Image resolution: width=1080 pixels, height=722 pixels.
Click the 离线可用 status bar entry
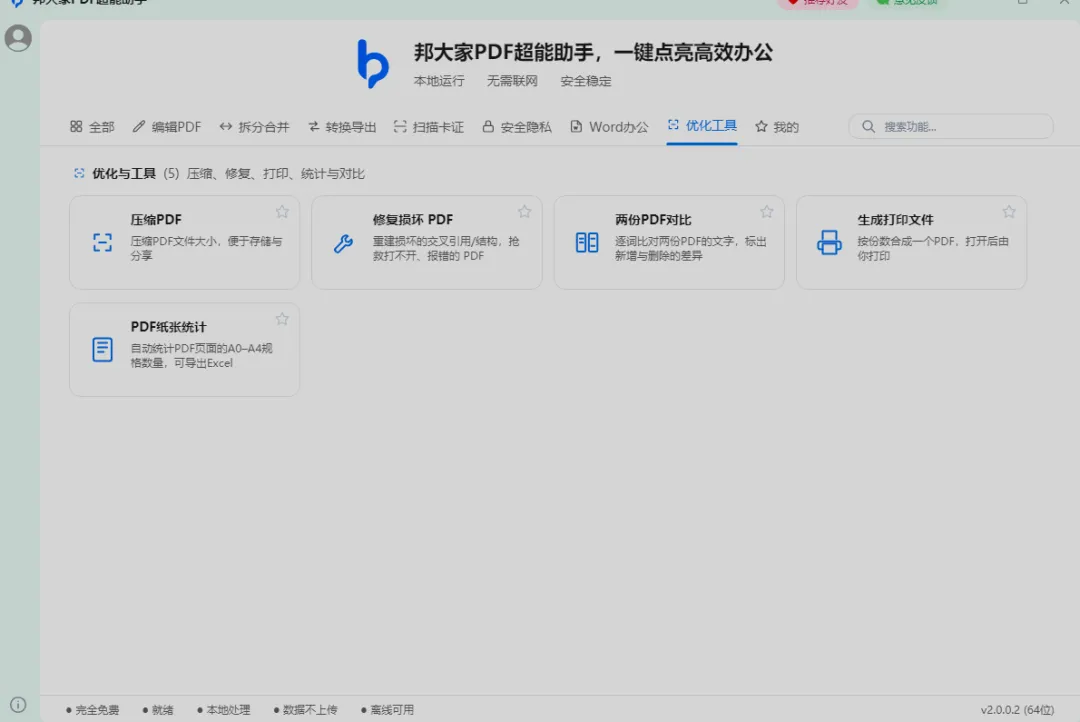pos(387,710)
